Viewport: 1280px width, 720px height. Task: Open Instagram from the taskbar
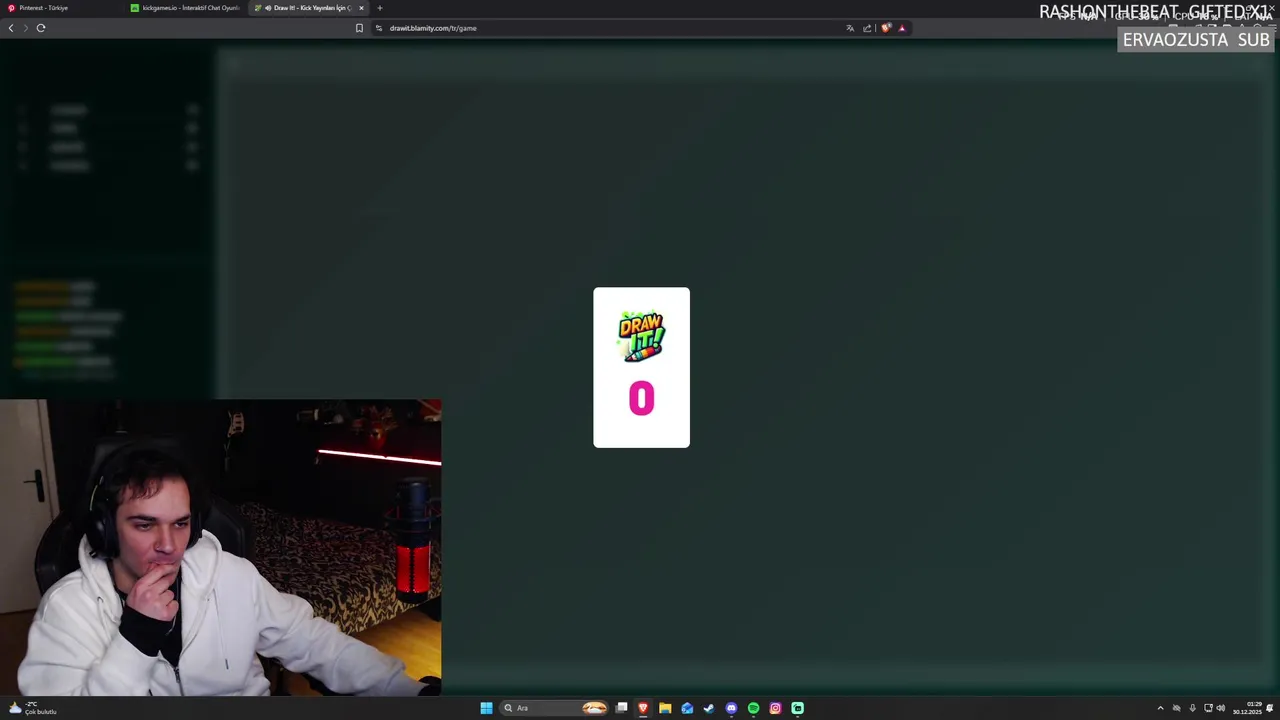click(775, 708)
